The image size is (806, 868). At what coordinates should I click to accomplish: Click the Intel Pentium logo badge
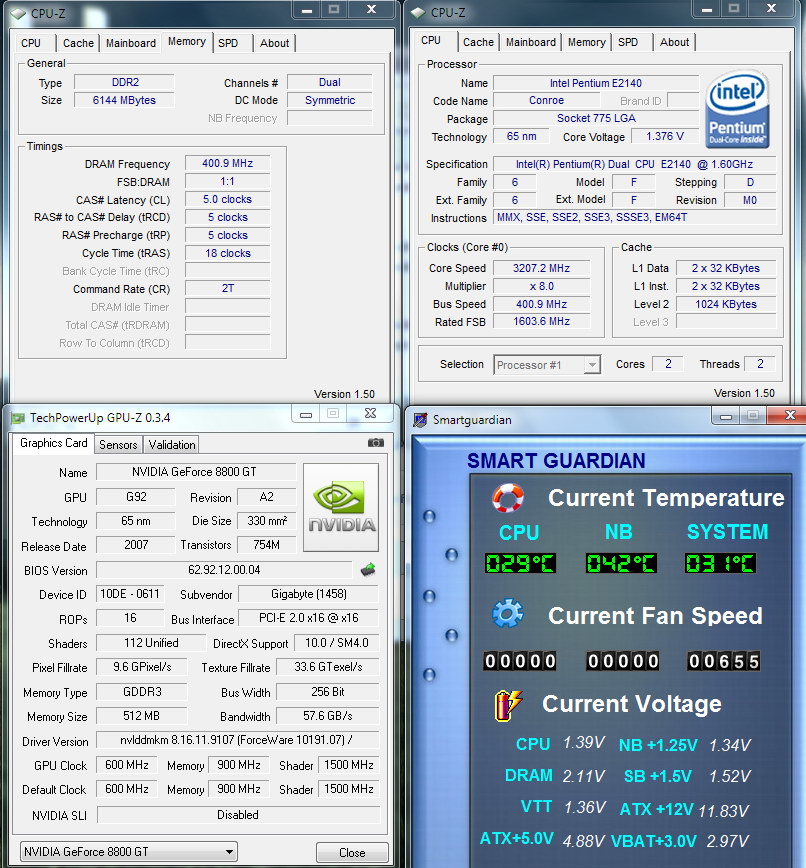pos(736,112)
